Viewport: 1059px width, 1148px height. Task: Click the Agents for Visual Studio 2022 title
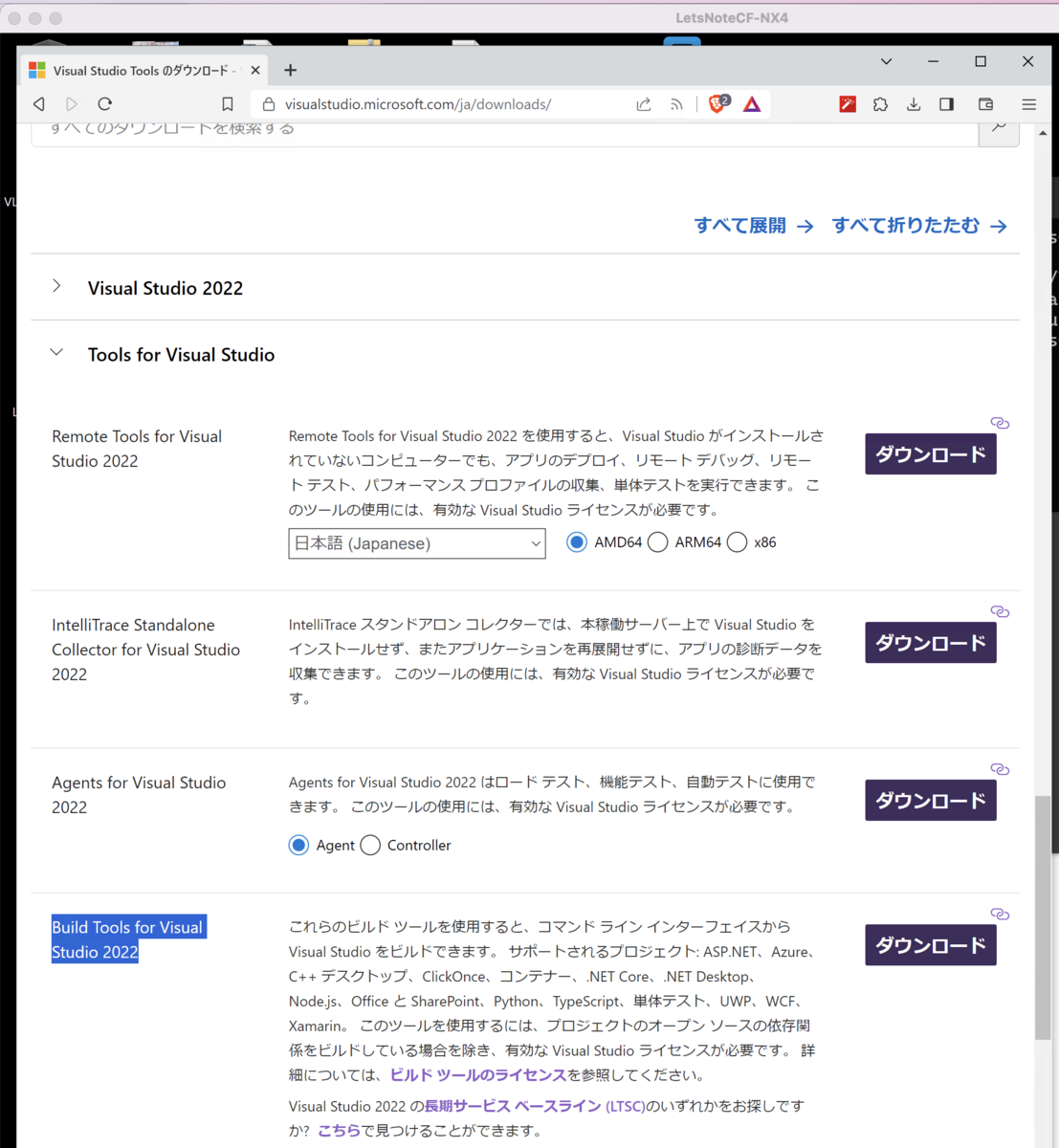point(139,795)
